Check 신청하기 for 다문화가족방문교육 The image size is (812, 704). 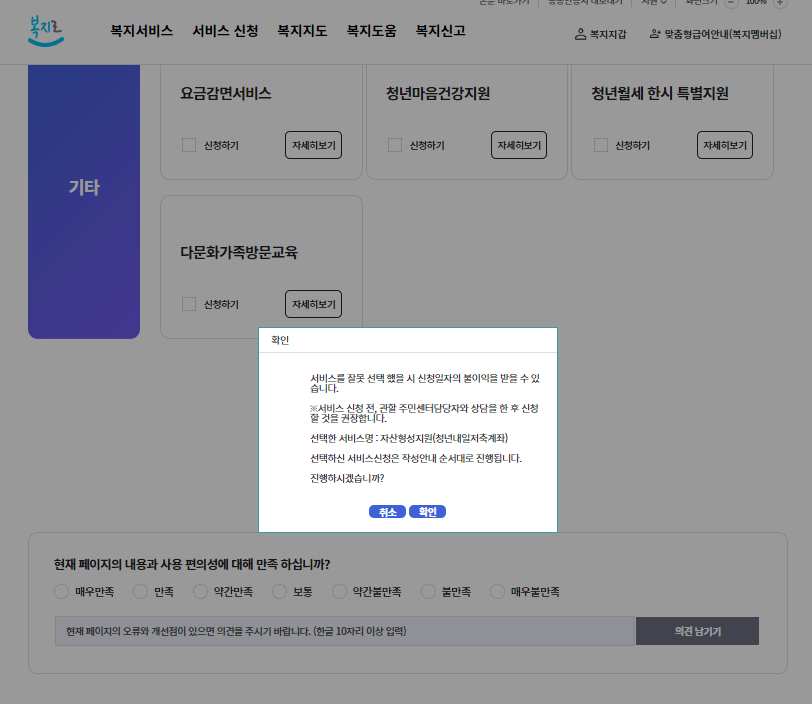189,304
